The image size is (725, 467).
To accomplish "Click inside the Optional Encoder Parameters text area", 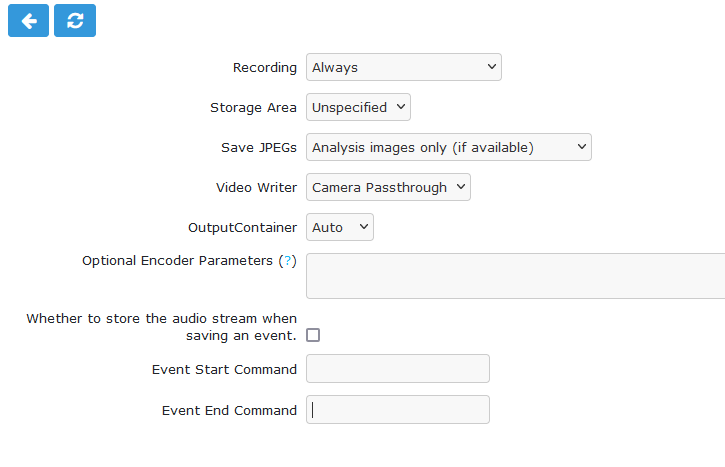I will tap(516, 276).
